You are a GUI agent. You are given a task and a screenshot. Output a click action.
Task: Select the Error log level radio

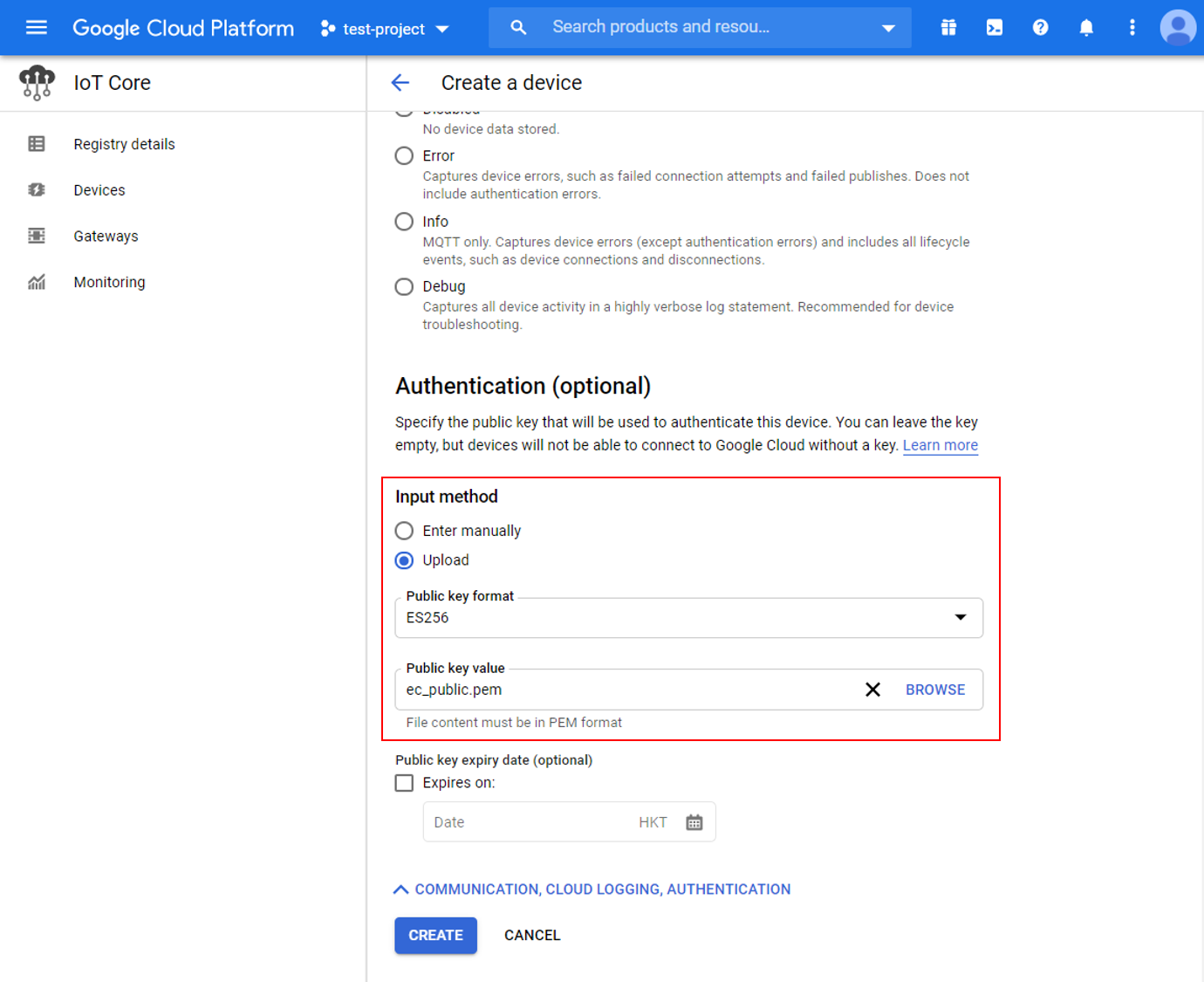[x=404, y=156]
